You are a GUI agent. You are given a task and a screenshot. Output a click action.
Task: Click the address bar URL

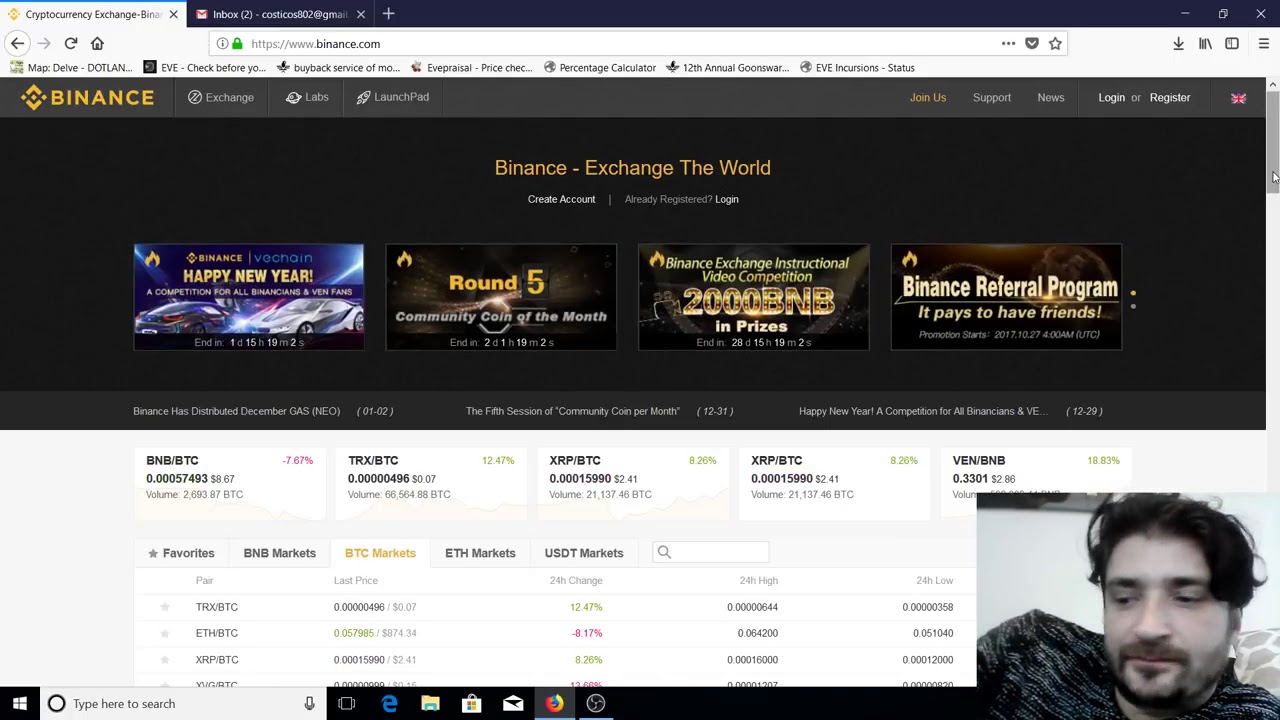tap(315, 44)
